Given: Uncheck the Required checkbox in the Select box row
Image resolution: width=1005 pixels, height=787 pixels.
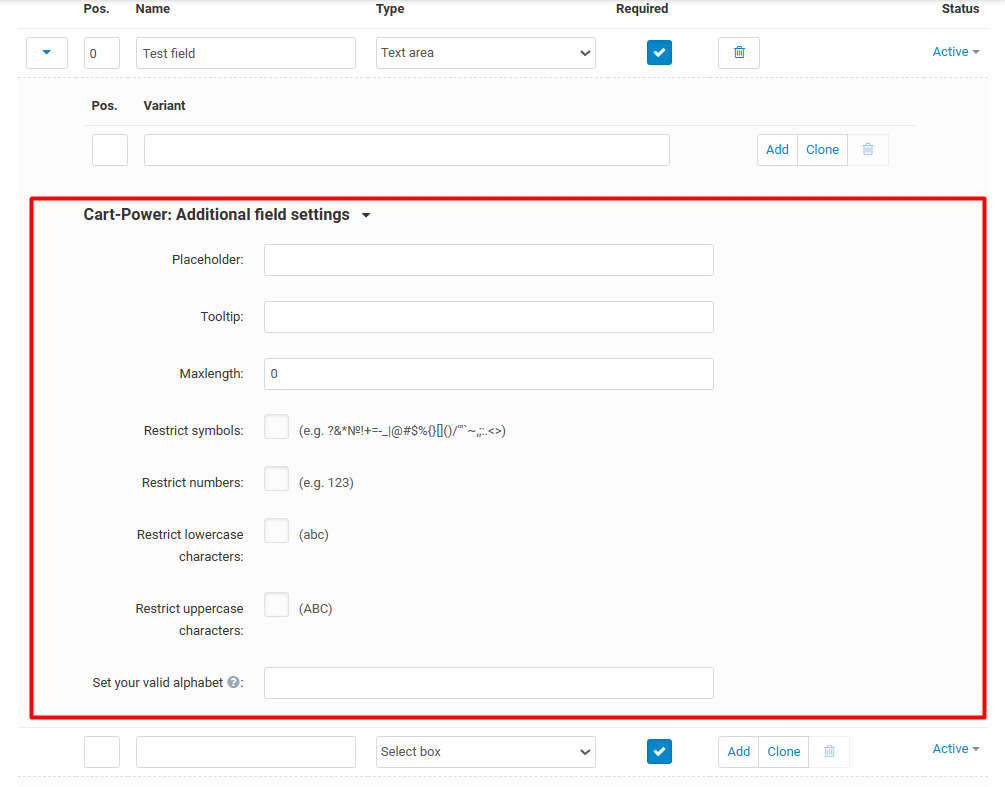Looking at the screenshot, I should tap(659, 751).
